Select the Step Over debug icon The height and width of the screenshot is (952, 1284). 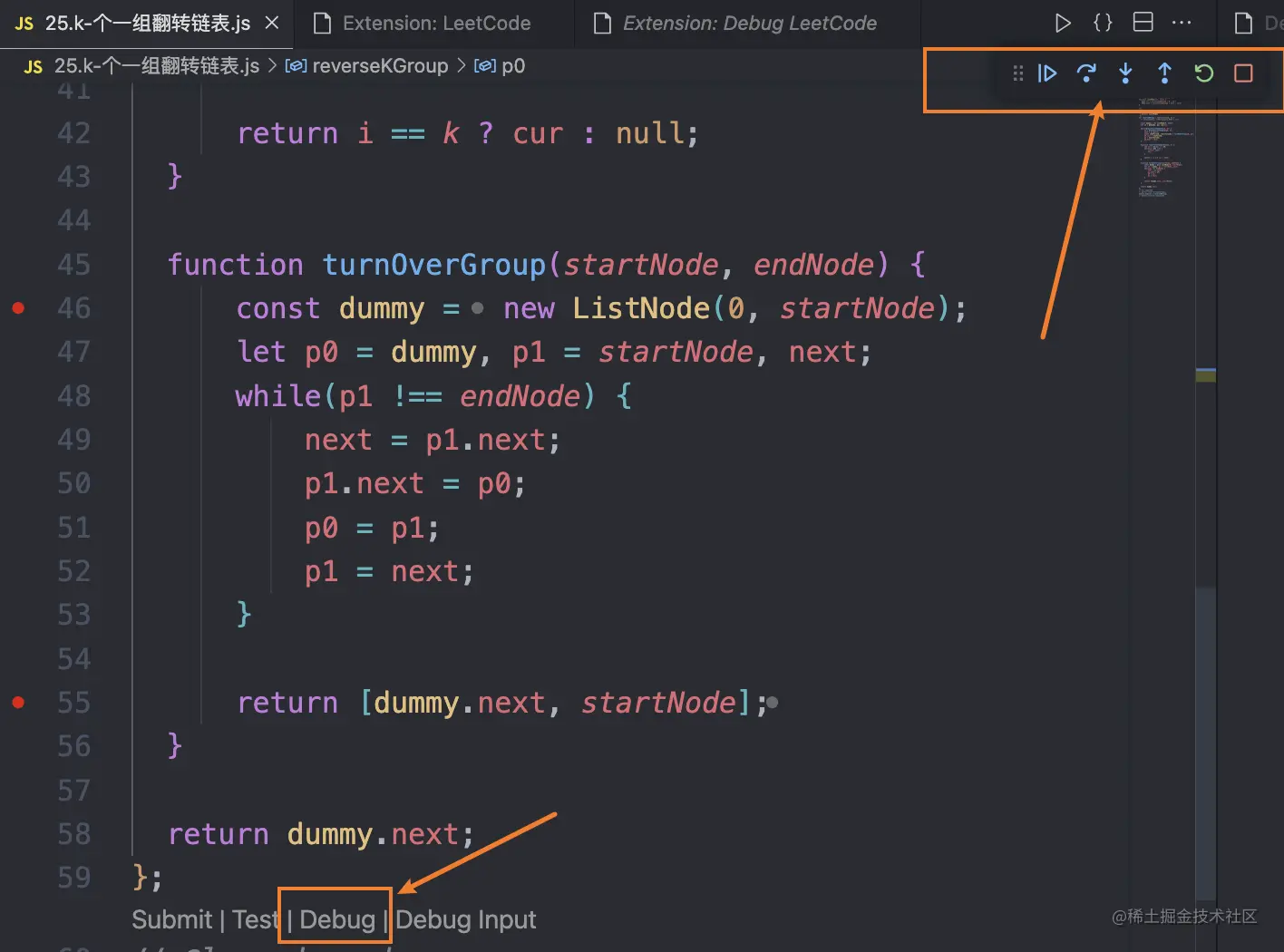click(1086, 73)
